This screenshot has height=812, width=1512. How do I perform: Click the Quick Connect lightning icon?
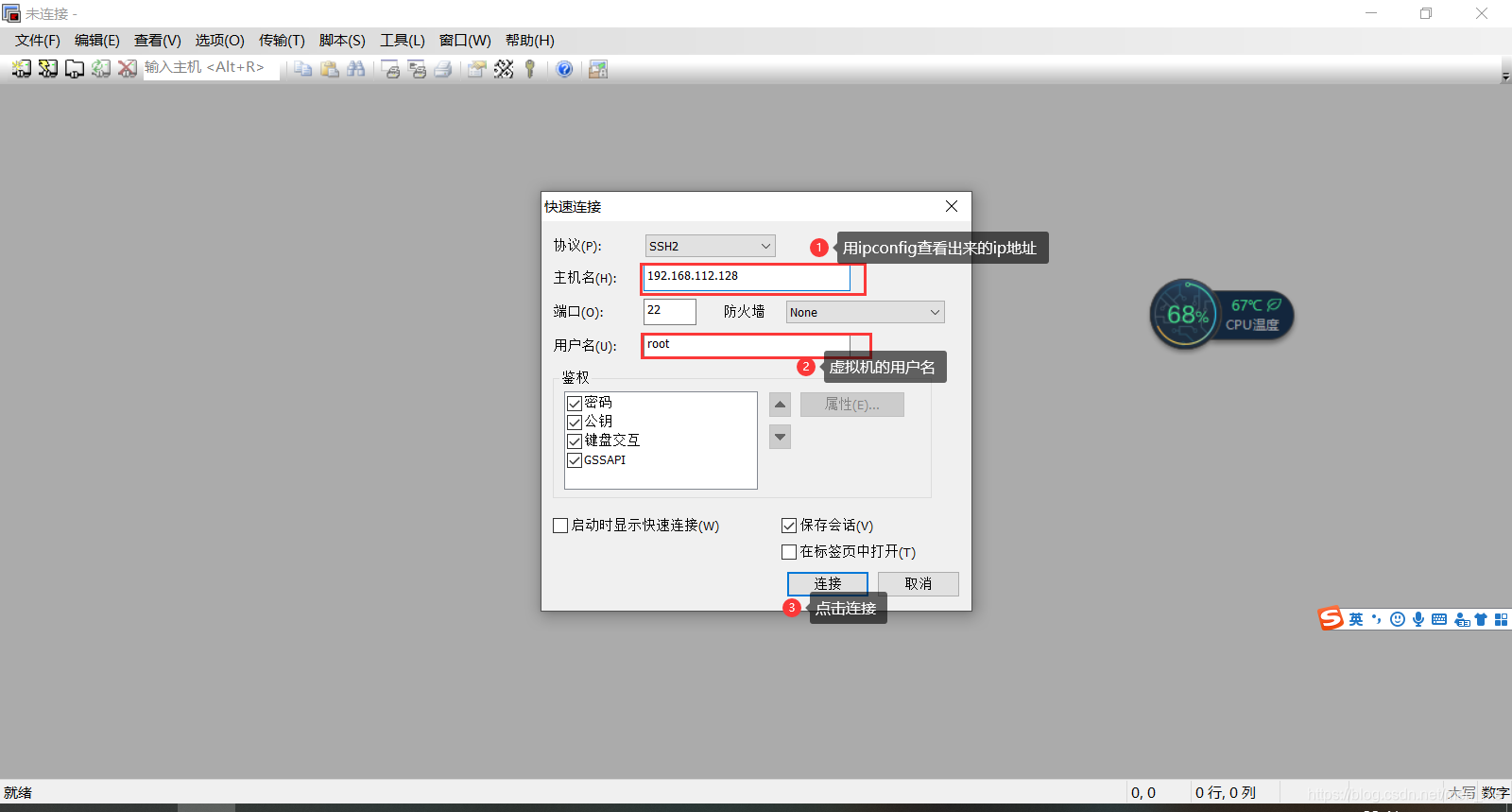point(47,69)
